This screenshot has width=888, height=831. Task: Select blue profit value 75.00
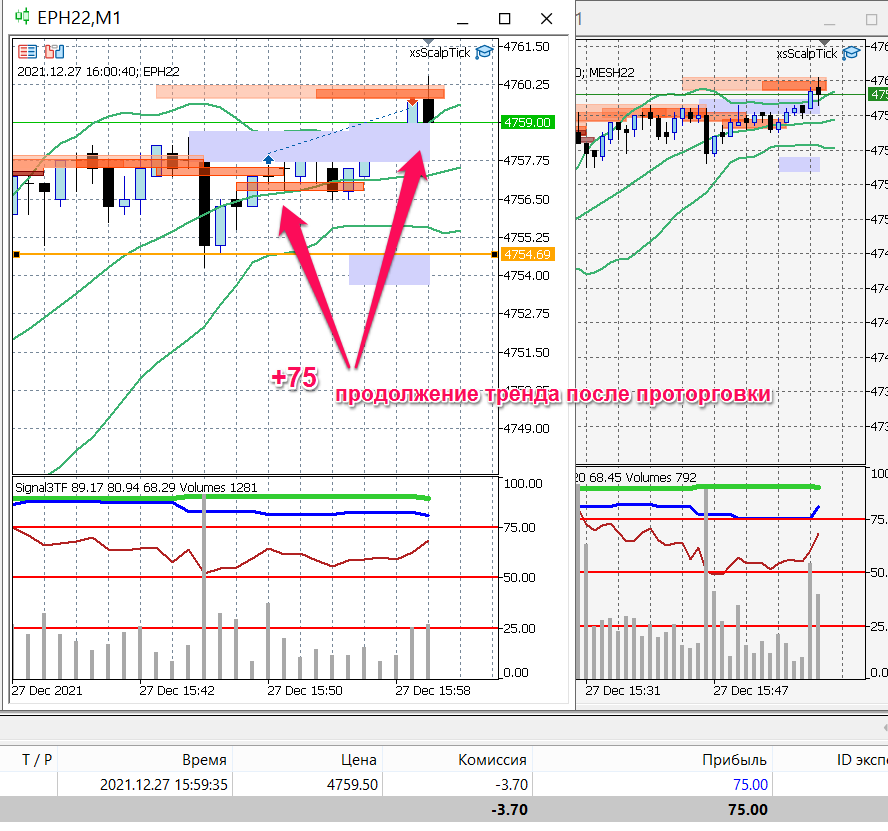[750, 785]
